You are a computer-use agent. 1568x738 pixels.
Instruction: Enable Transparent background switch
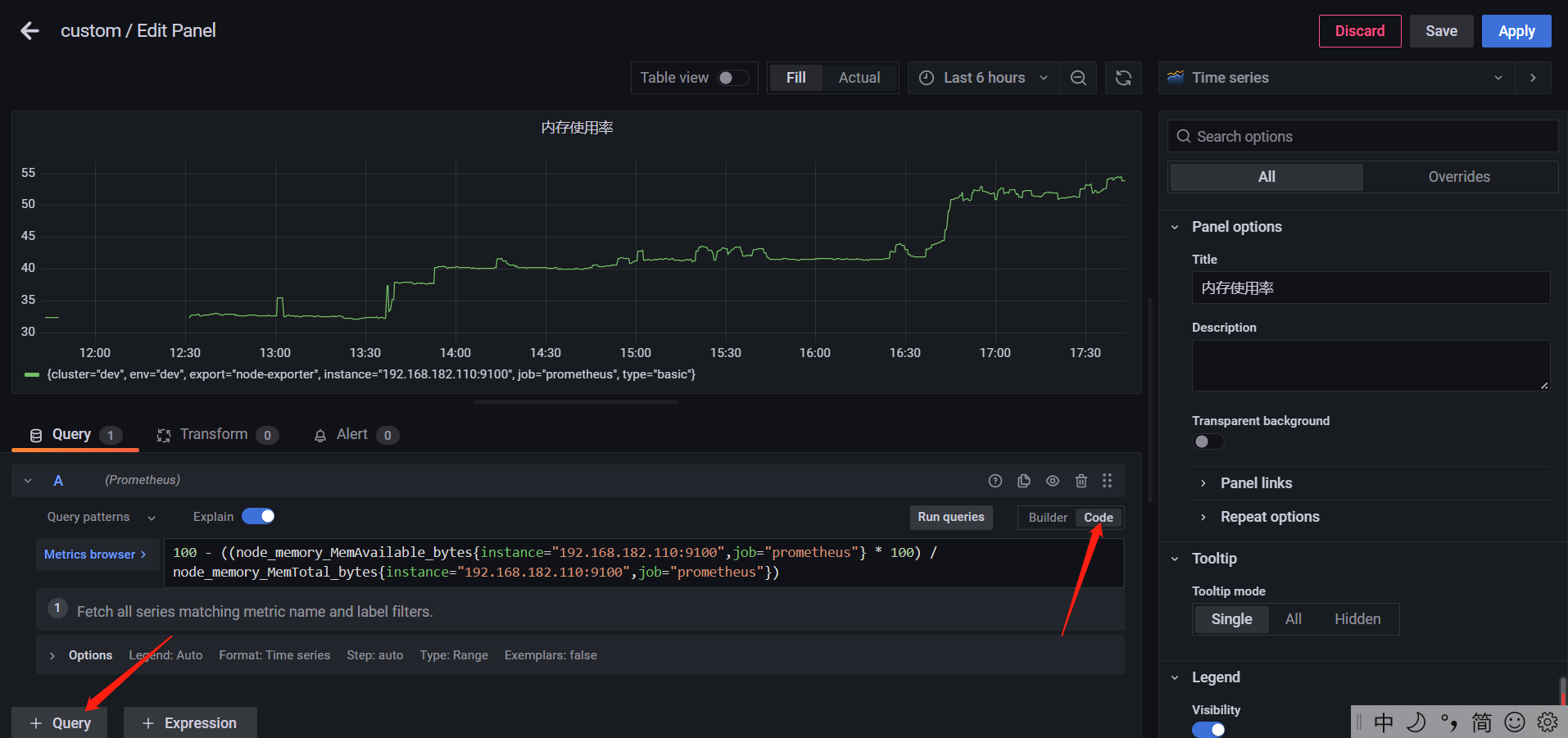point(1208,441)
